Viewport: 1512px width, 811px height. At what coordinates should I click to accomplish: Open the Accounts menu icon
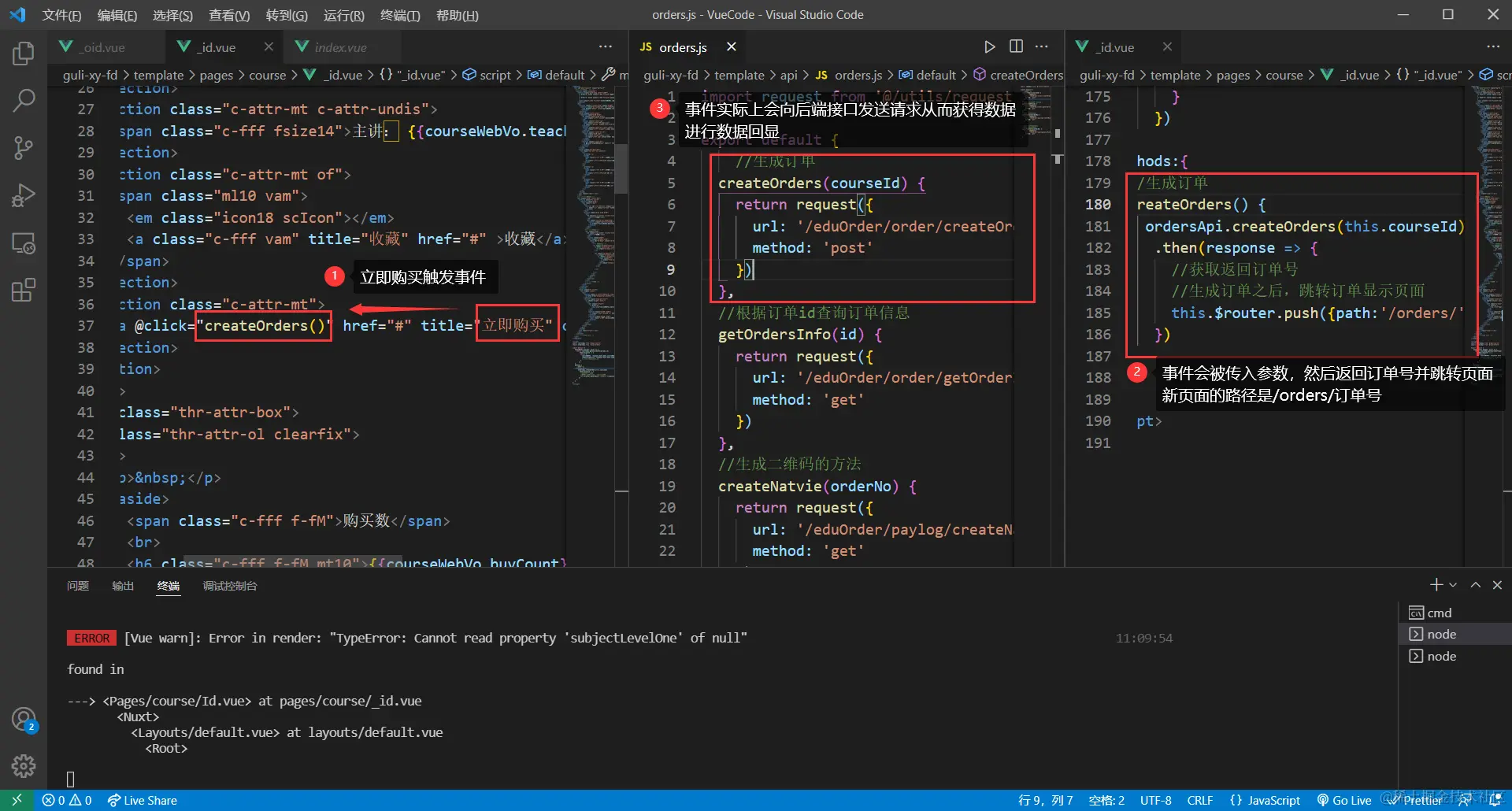click(24, 719)
